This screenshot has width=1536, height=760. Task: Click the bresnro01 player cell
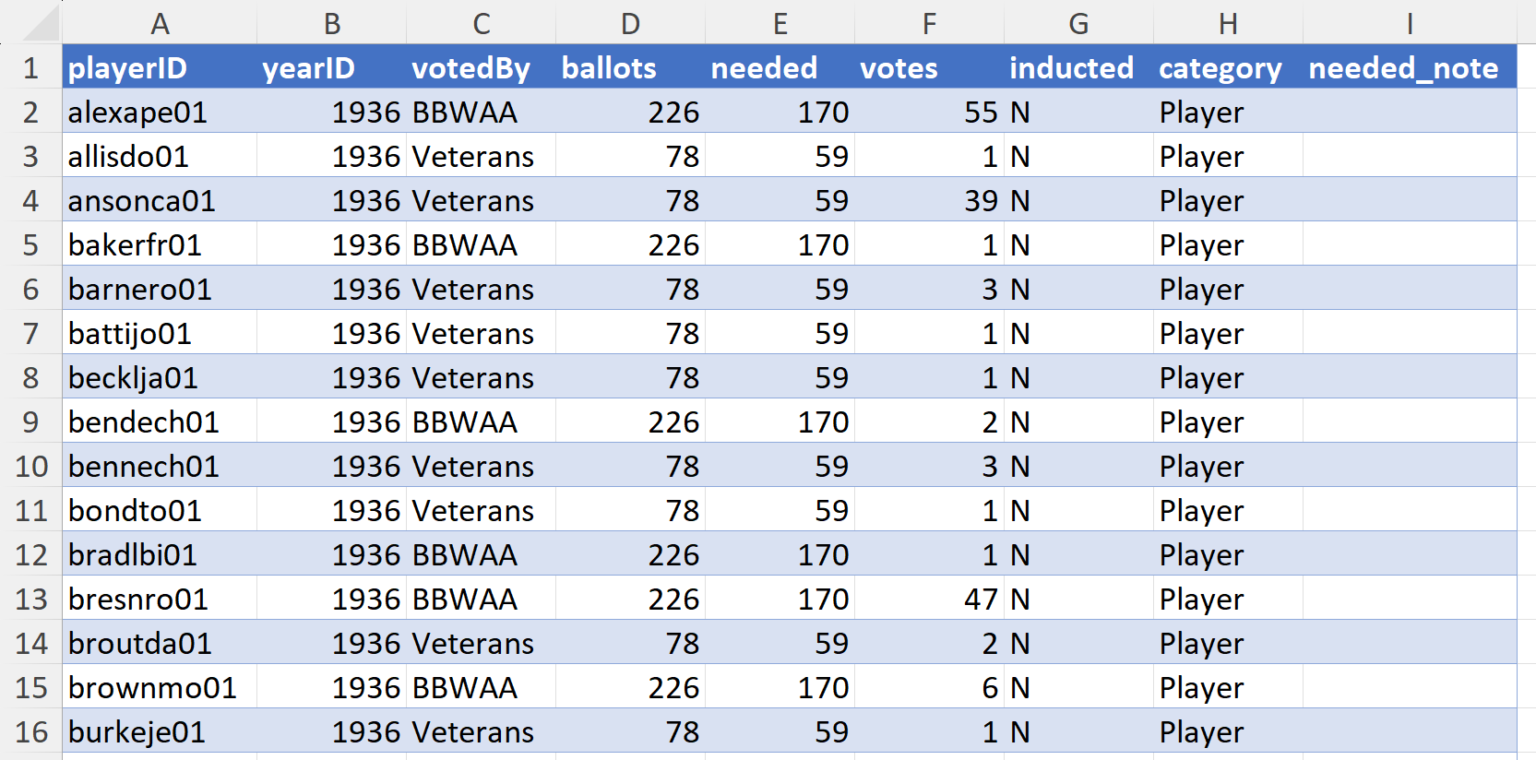click(159, 599)
